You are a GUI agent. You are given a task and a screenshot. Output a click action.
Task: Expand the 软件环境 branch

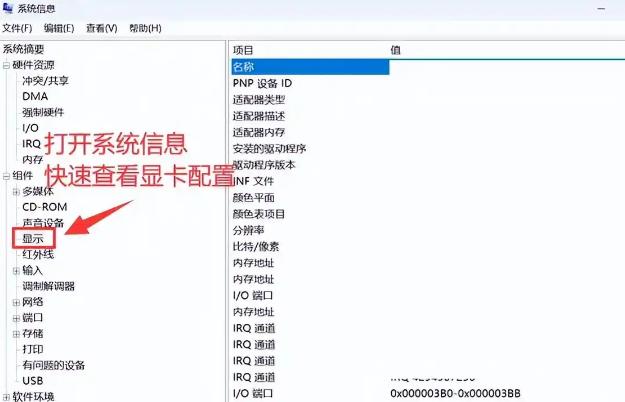[6, 397]
